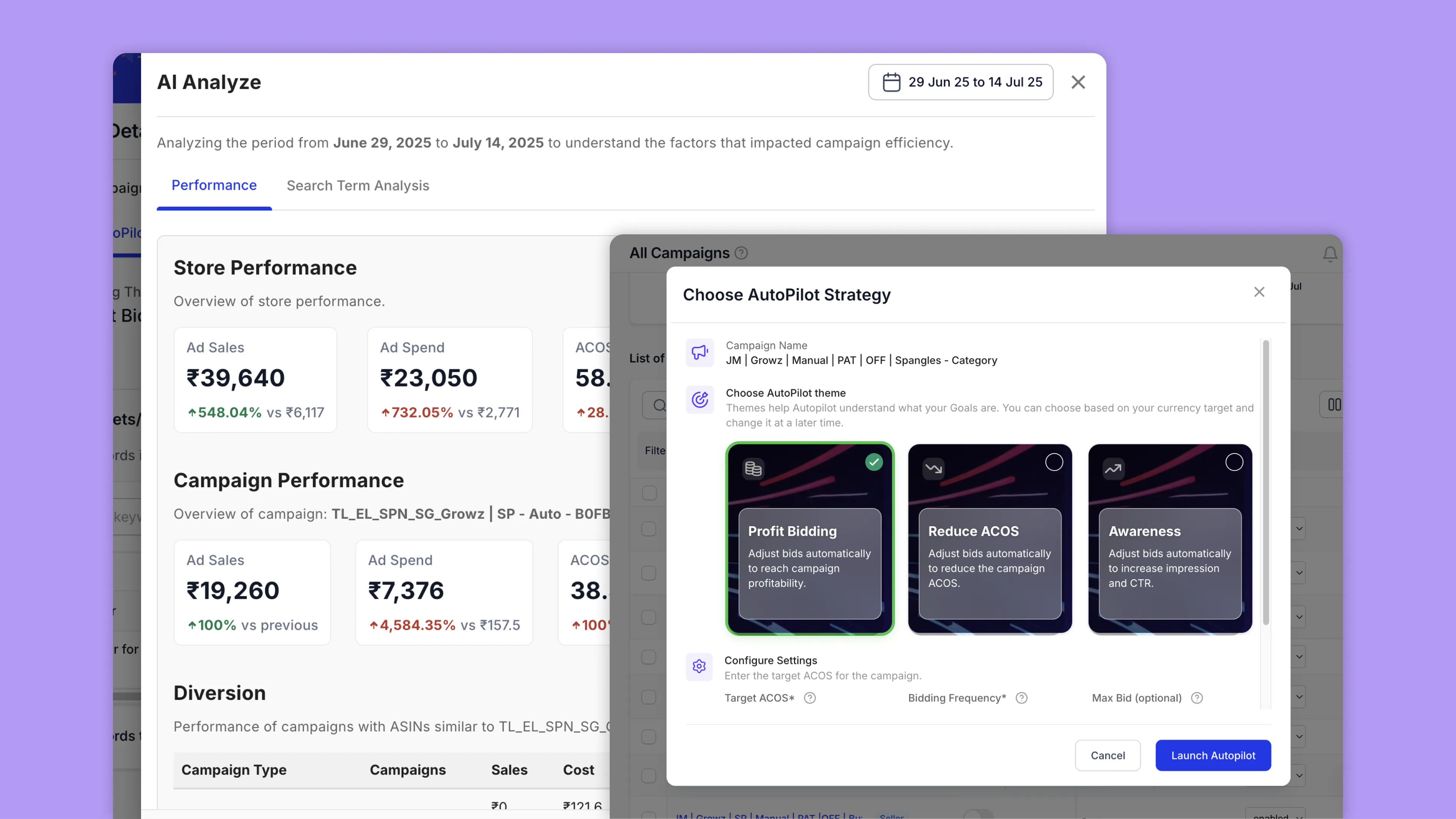This screenshot has width=1456, height=819.
Task: Click Launch Autopilot button
Action: (1213, 756)
